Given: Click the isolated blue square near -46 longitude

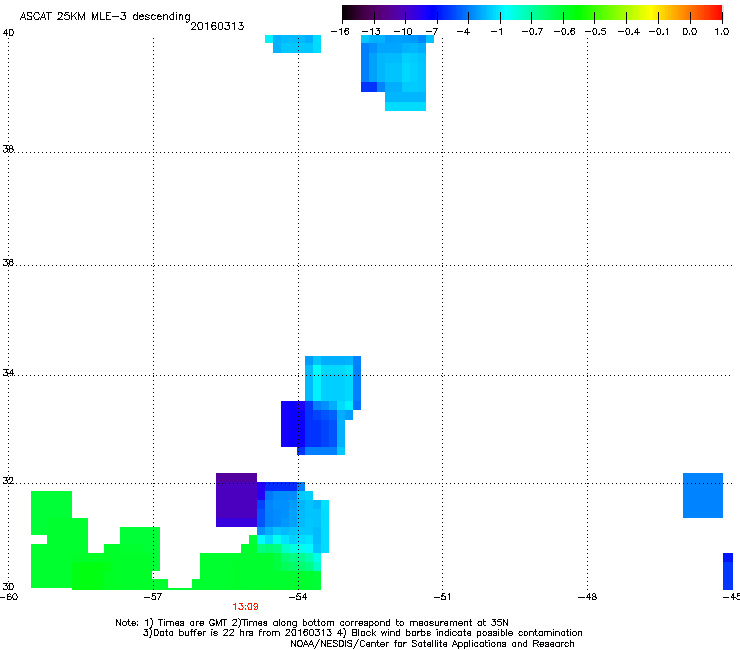Looking at the screenshot, I should click(703, 495).
